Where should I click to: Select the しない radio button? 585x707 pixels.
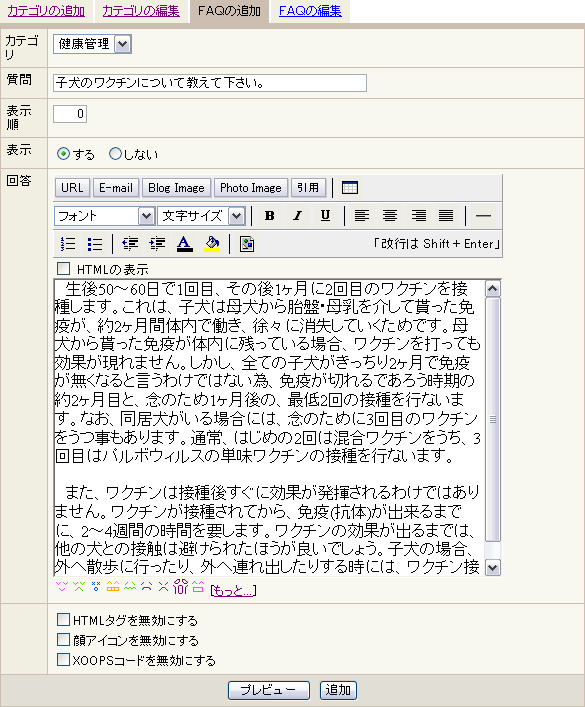[115, 154]
